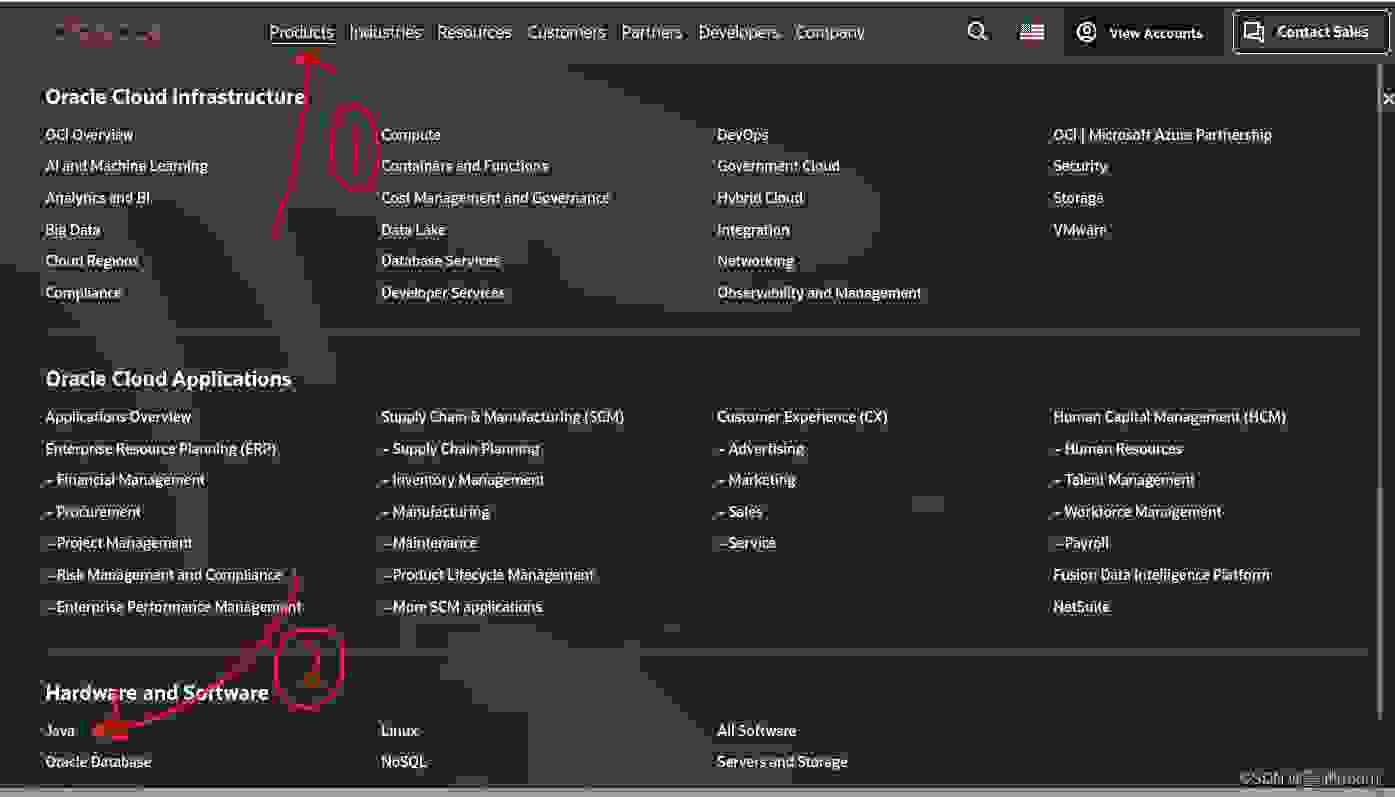Open Cost Management and Governance
The image size is (1395, 797).
pyautogui.click(x=495, y=198)
